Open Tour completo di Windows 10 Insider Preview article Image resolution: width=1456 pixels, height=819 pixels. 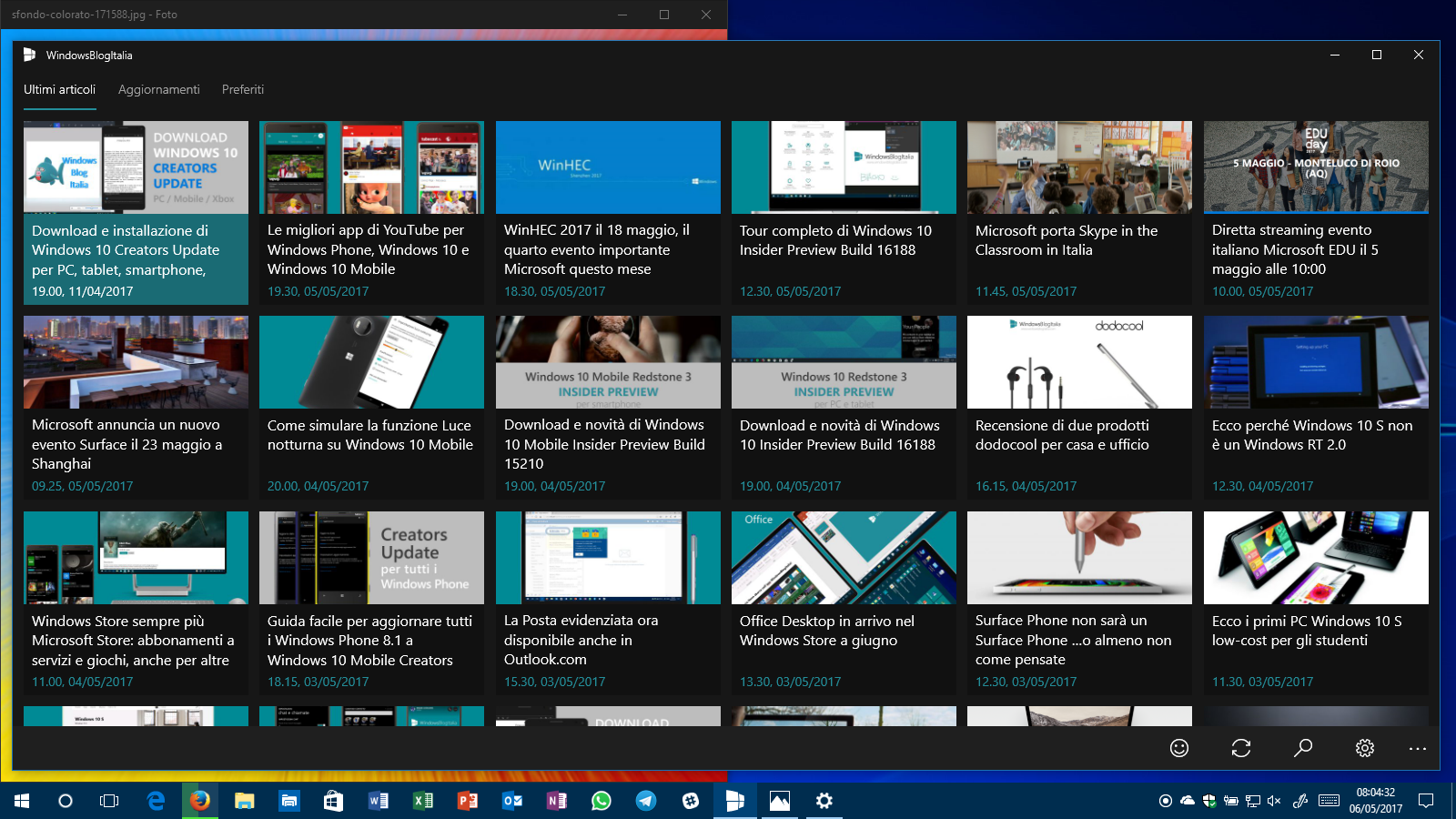[844, 213]
